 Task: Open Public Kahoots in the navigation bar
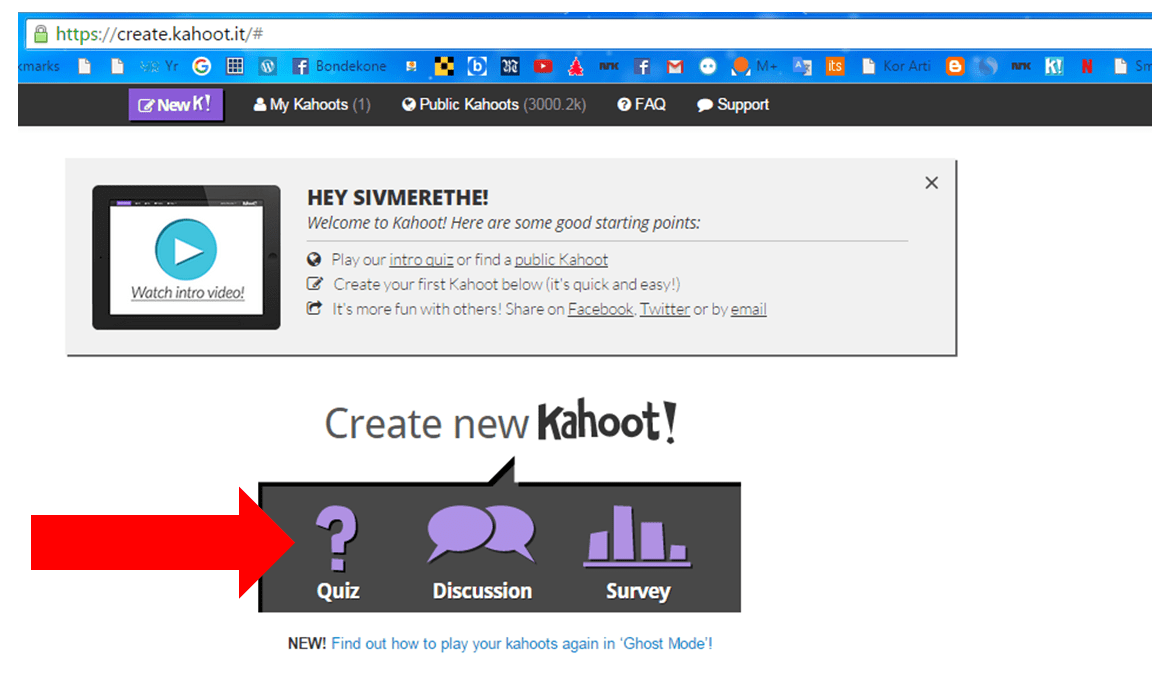click(494, 105)
